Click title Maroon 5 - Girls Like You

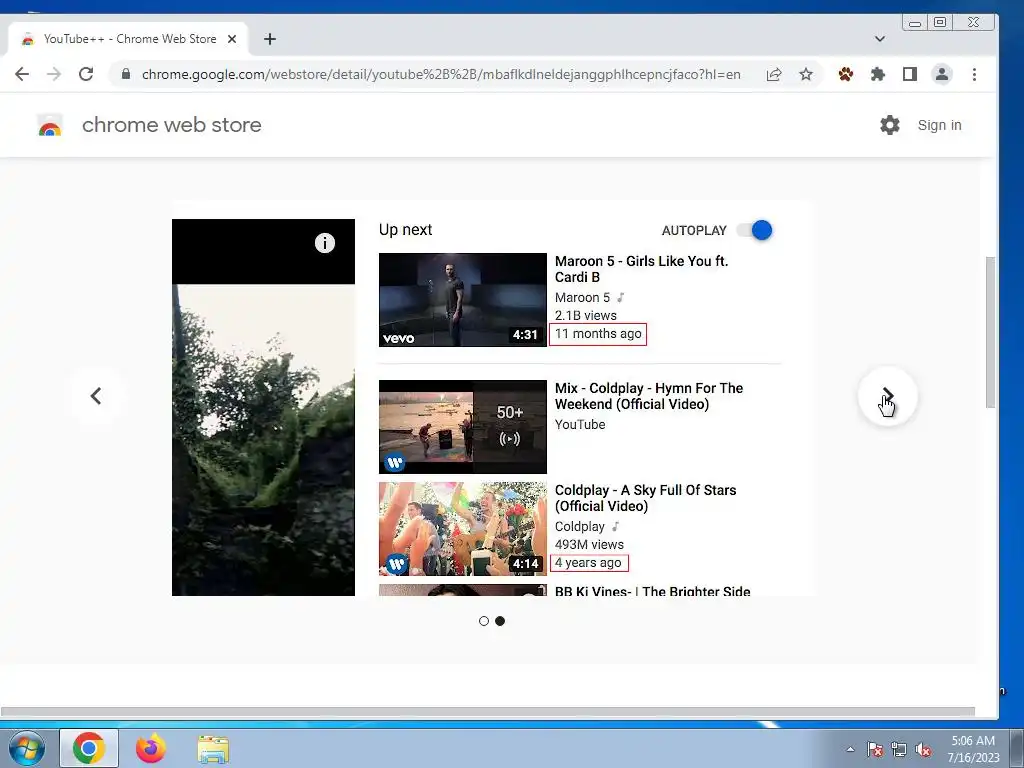(x=641, y=269)
